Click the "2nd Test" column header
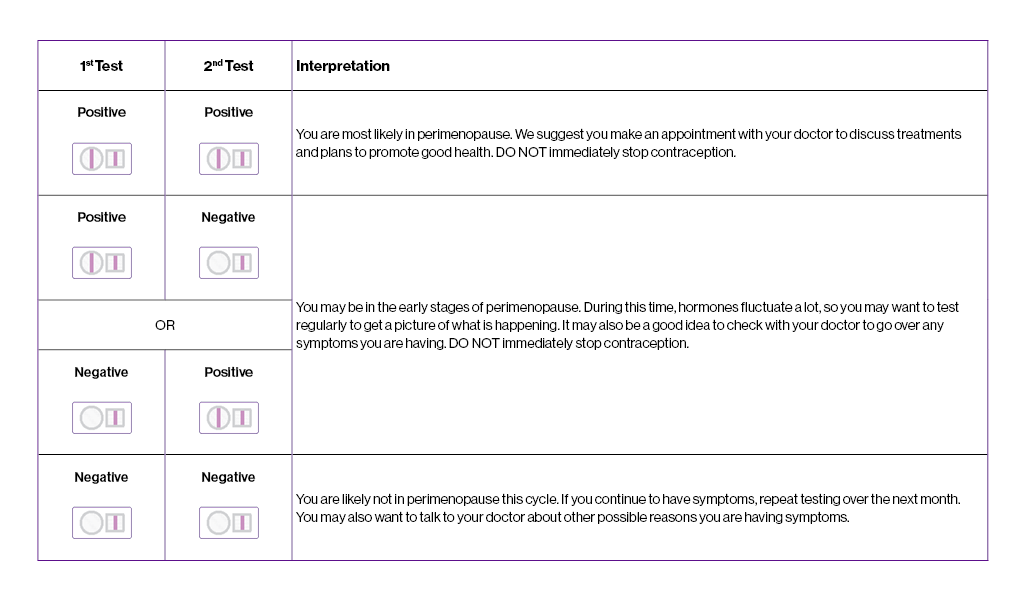Screen dimensions: 1024x600 (x=229, y=66)
